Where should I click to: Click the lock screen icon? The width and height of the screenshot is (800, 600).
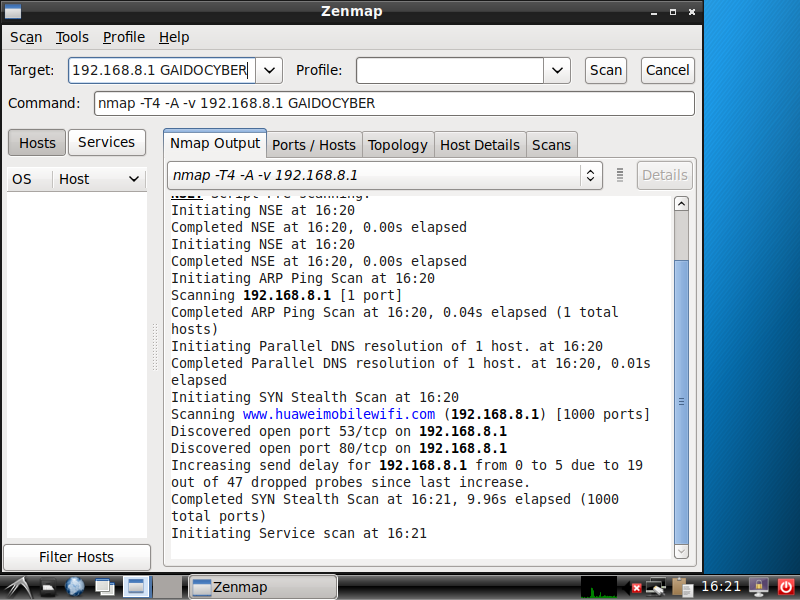click(x=759, y=587)
